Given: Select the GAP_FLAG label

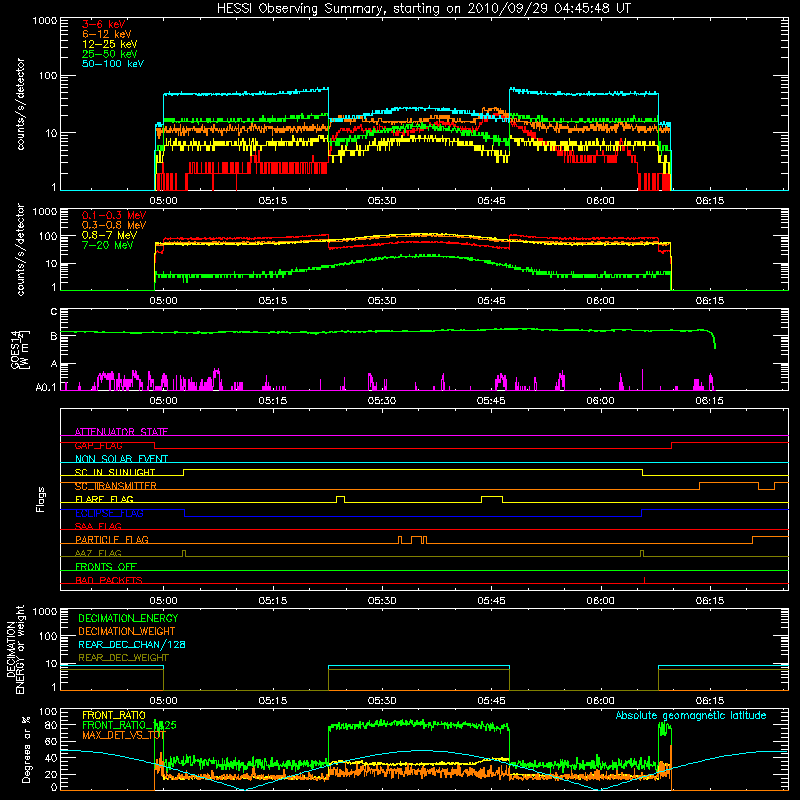Looking at the screenshot, I should (98, 445).
